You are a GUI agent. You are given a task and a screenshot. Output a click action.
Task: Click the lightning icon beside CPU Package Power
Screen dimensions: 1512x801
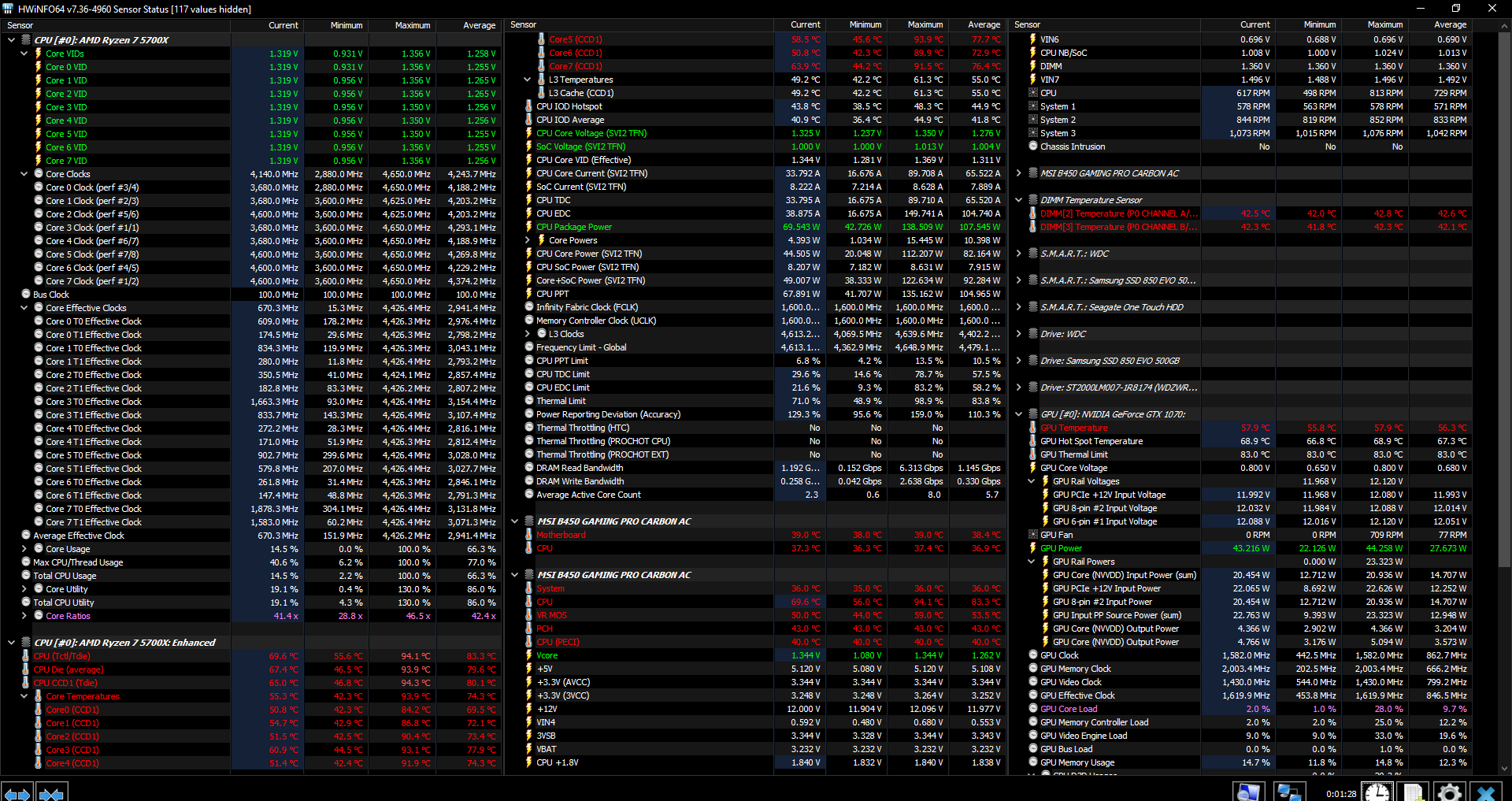click(528, 227)
